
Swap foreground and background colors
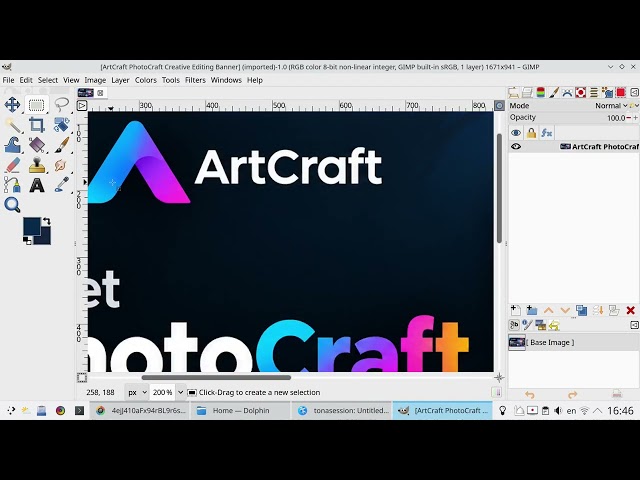(47, 221)
